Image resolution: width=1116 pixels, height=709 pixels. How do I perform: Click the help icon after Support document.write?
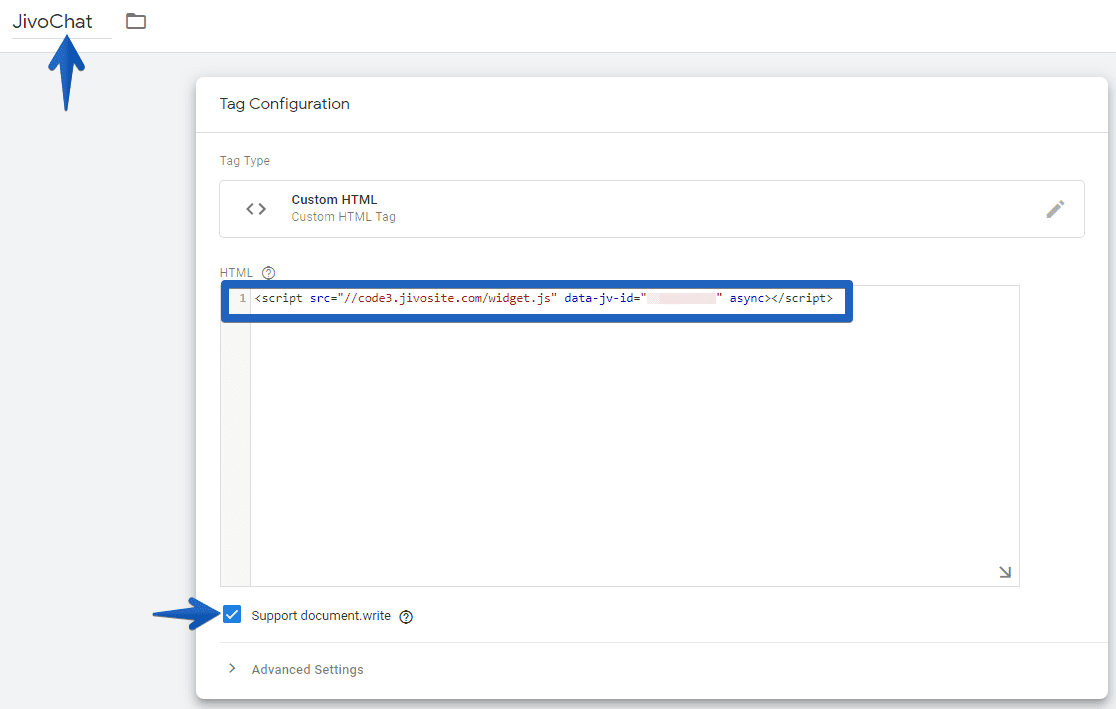pyautogui.click(x=405, y=615)
